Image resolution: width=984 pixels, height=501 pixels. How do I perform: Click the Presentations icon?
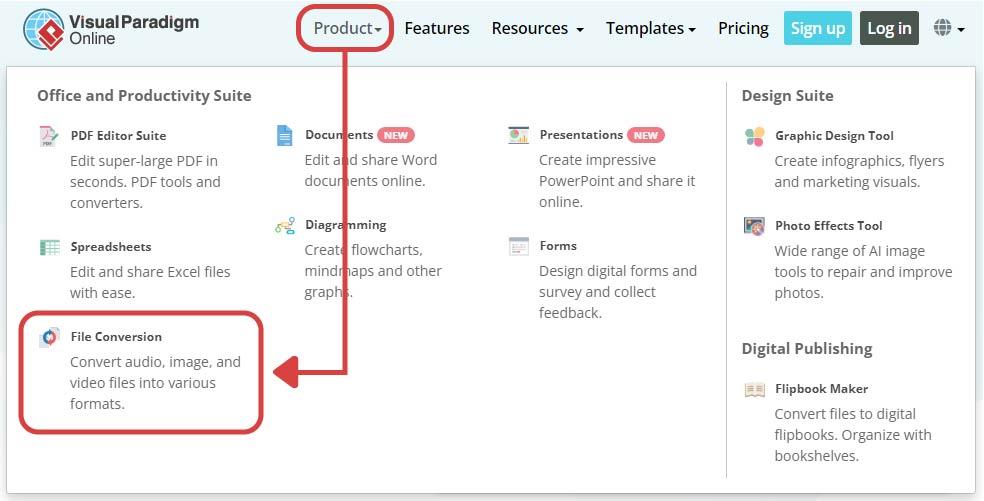518,136
